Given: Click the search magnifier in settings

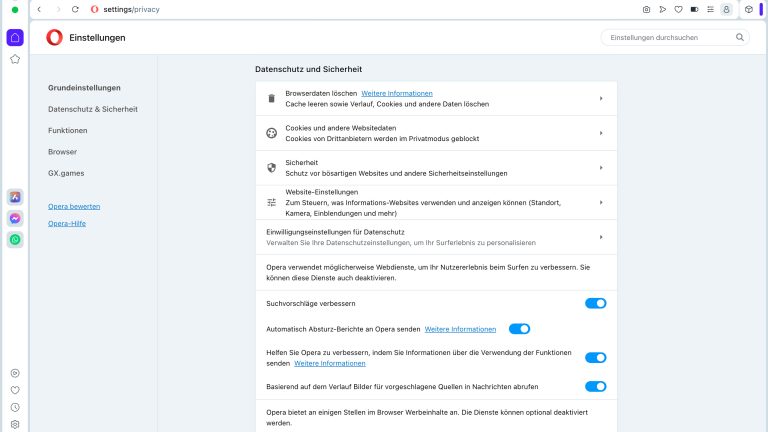Looking at the screenshot, I should 740,37.
